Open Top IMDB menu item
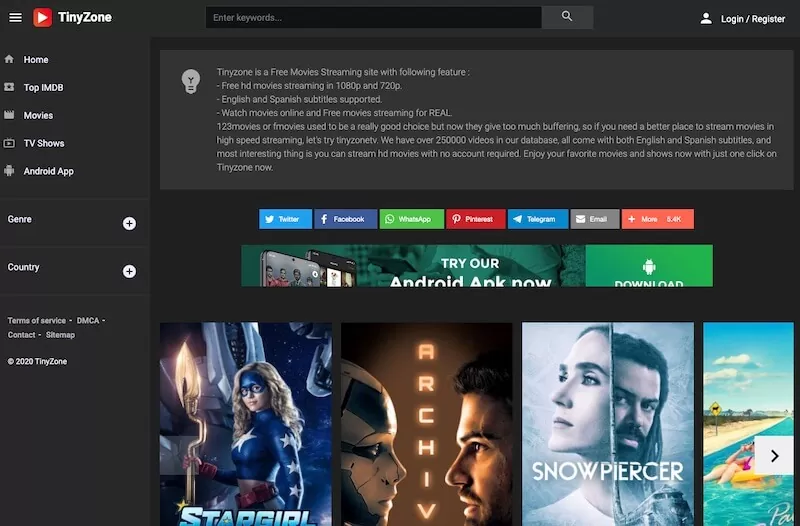Viewport: 800px width, 526px height. [43, 88]
